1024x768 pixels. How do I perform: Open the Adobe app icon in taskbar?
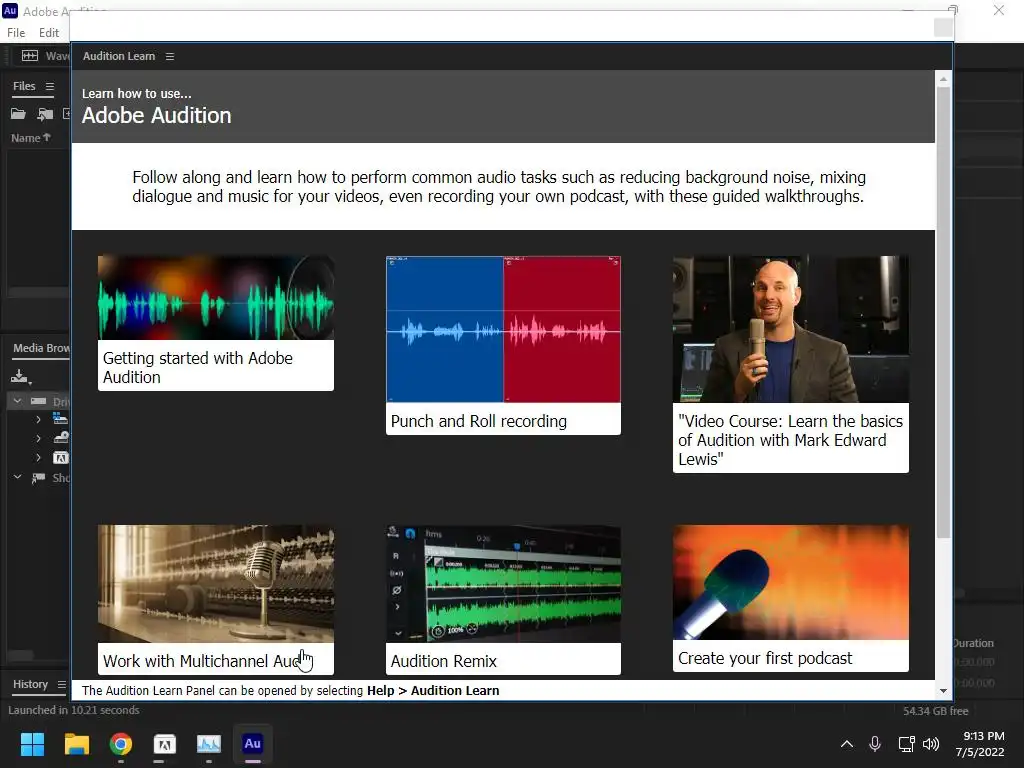pos(165,744)
